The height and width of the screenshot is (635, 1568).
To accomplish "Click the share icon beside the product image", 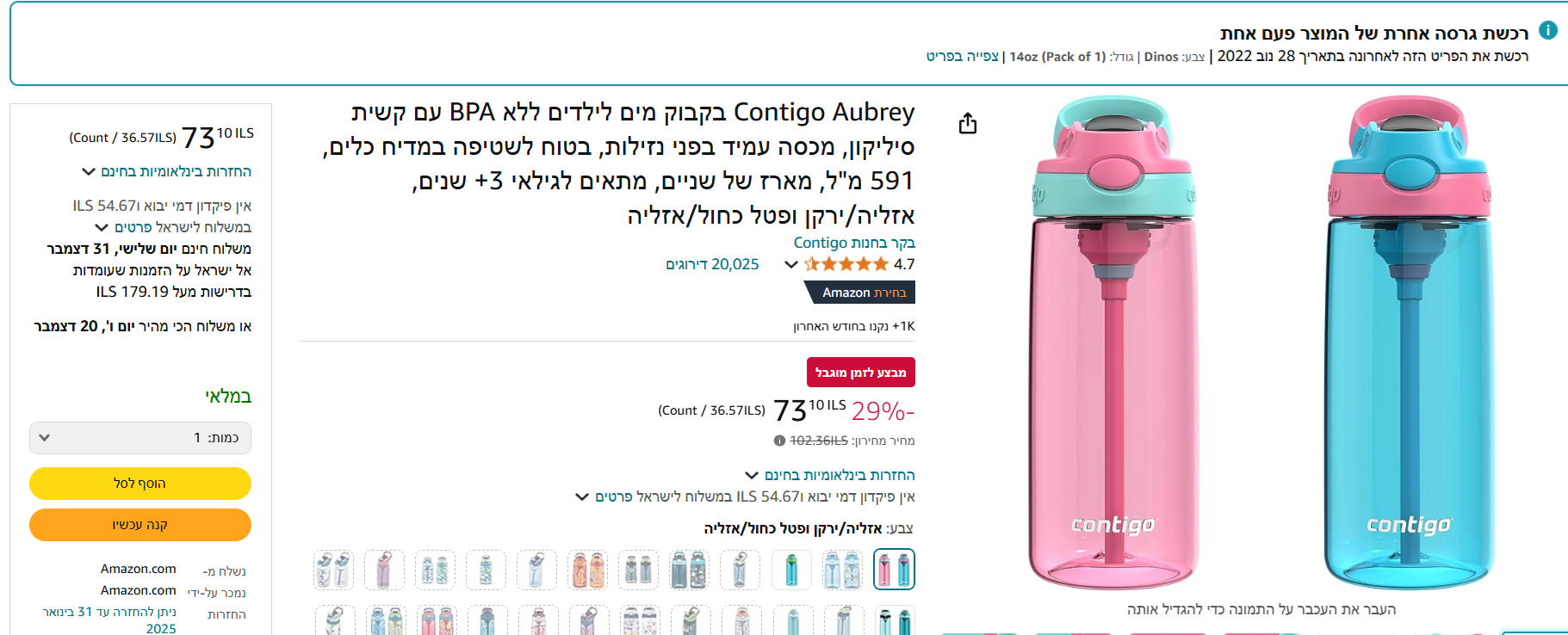I will point(968,124).
